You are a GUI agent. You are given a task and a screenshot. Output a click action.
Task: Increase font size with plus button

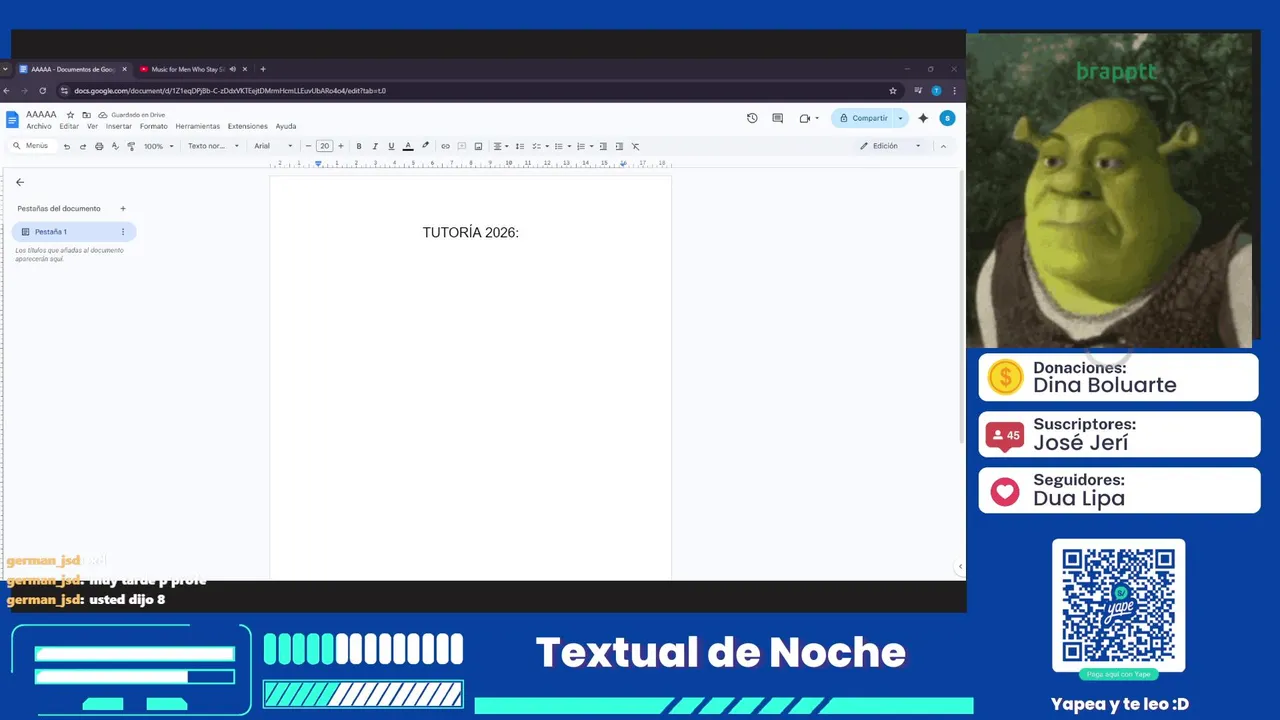341,146
